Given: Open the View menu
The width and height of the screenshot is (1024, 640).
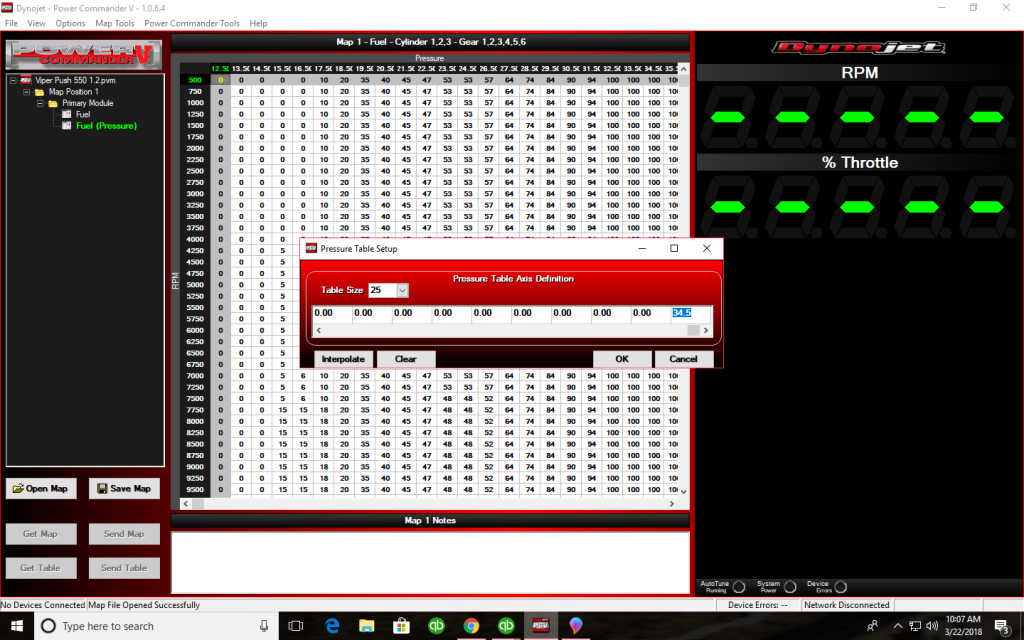Looking at the screenshot, I should (36, 23).
